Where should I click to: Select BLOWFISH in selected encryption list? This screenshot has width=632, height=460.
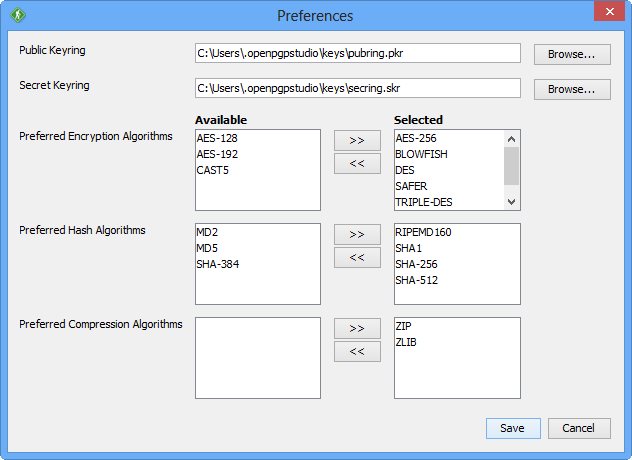(421, 154)
